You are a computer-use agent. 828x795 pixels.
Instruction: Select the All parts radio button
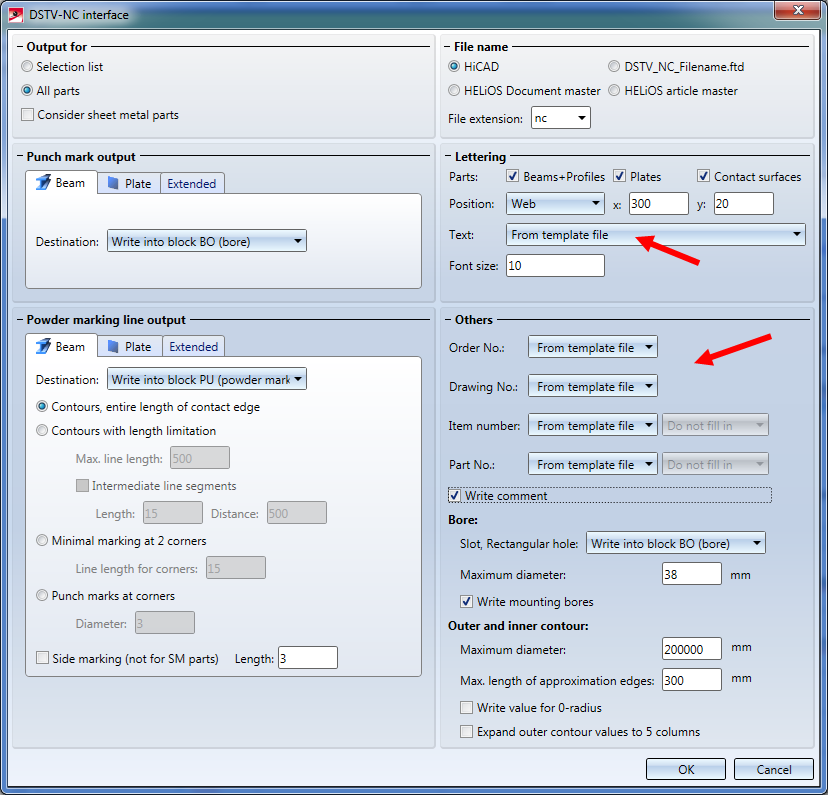27,90
